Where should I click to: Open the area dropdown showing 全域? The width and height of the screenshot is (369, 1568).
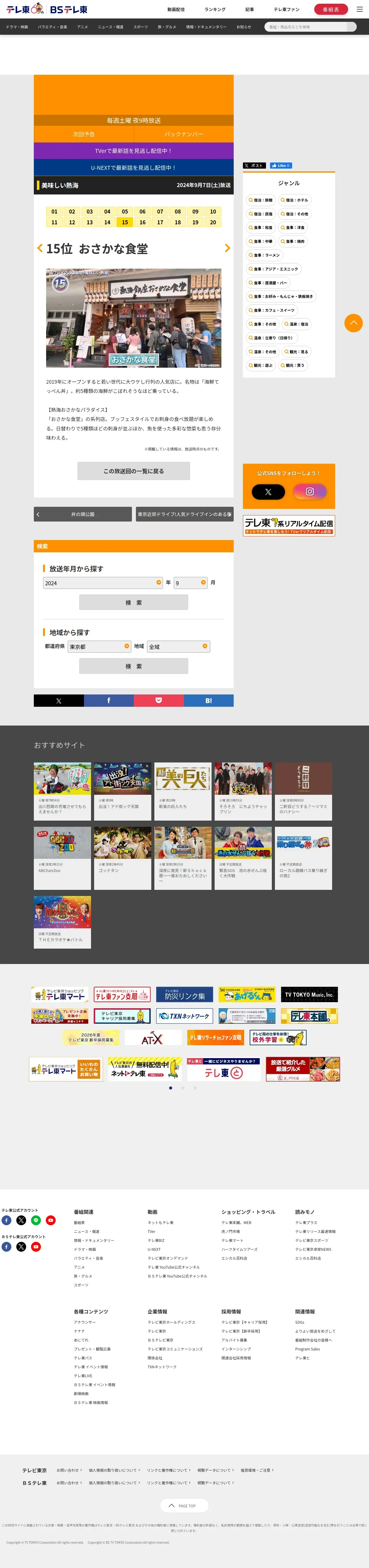click(x=179, y=646)
